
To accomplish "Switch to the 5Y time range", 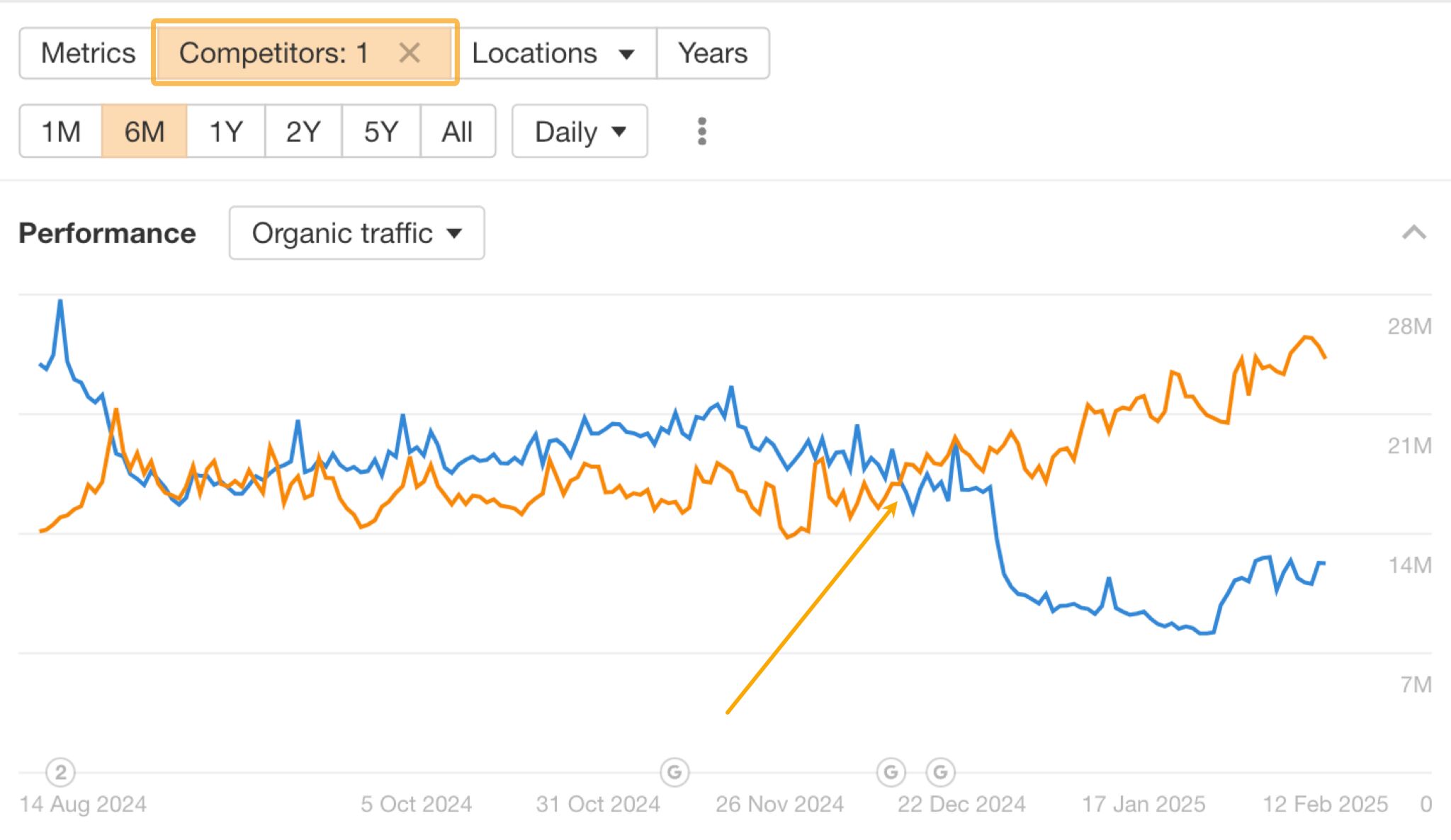I will point(380,131).
